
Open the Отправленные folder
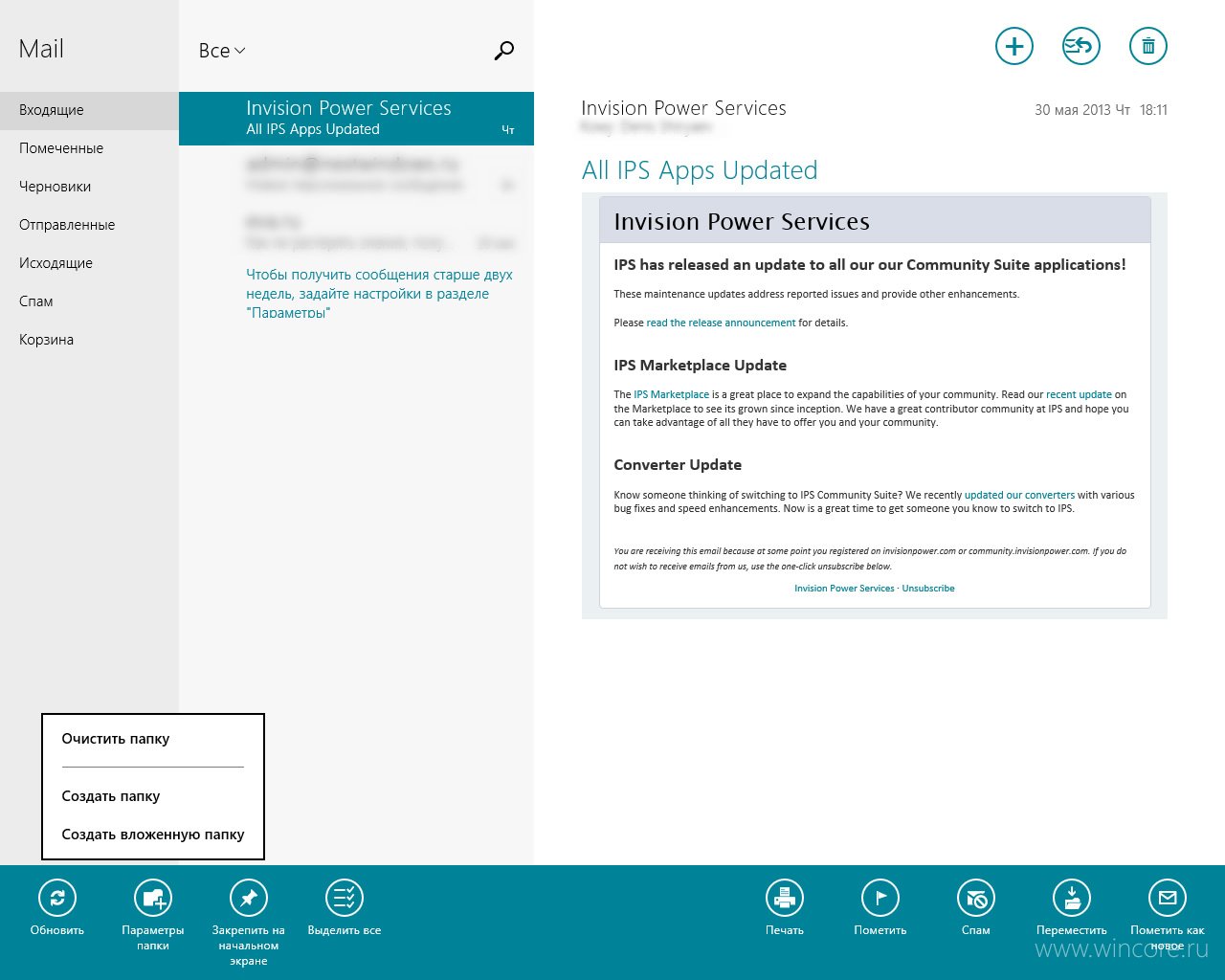point(89,225)
